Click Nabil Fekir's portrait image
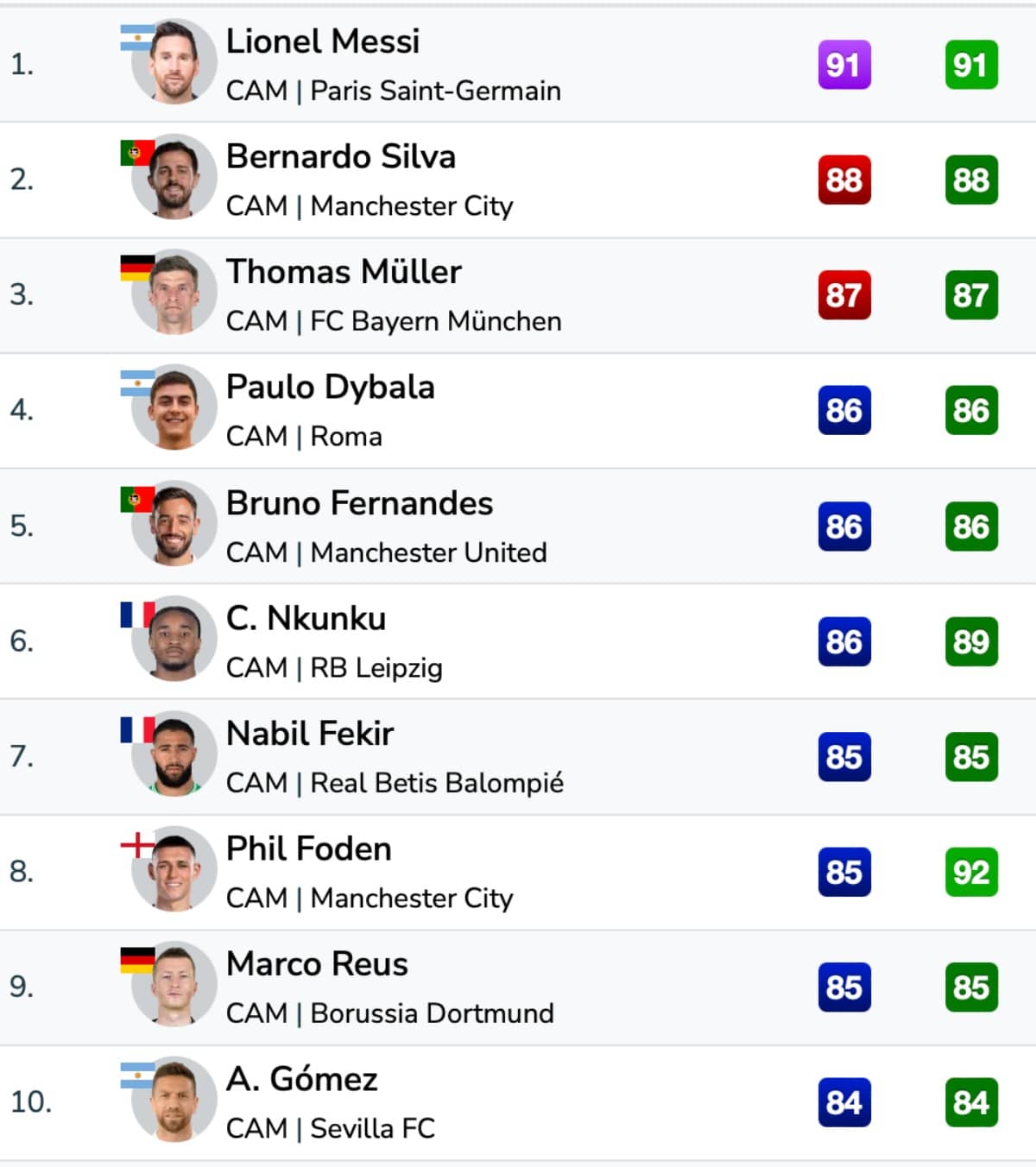1036x1167 pixels. [x=174, y=753]
